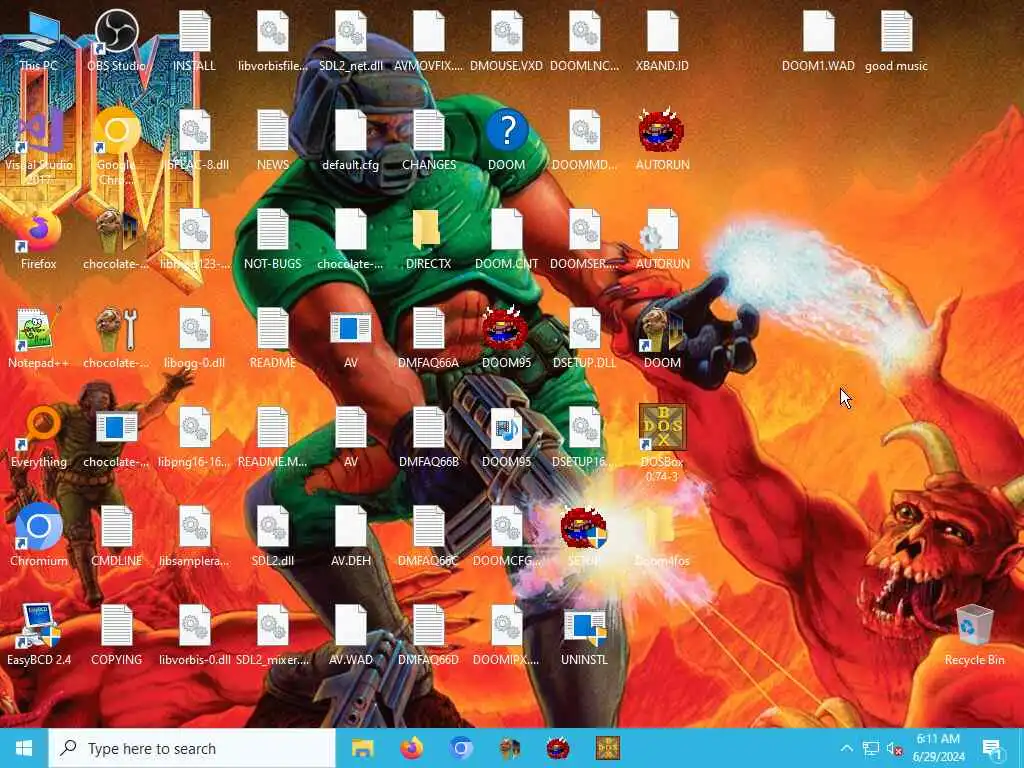1024x768 pixels.
Task: Select the libvorbis-0.dll file
Action: coord(195,635)
